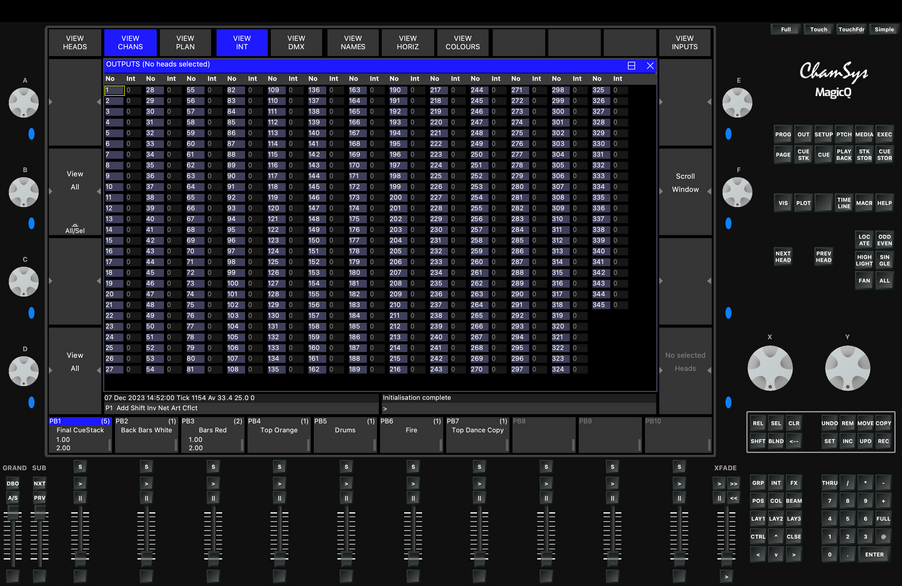Open the CUE STK cue stack button
The height and width of the screenshot is (586, 902).
point(803,155)
